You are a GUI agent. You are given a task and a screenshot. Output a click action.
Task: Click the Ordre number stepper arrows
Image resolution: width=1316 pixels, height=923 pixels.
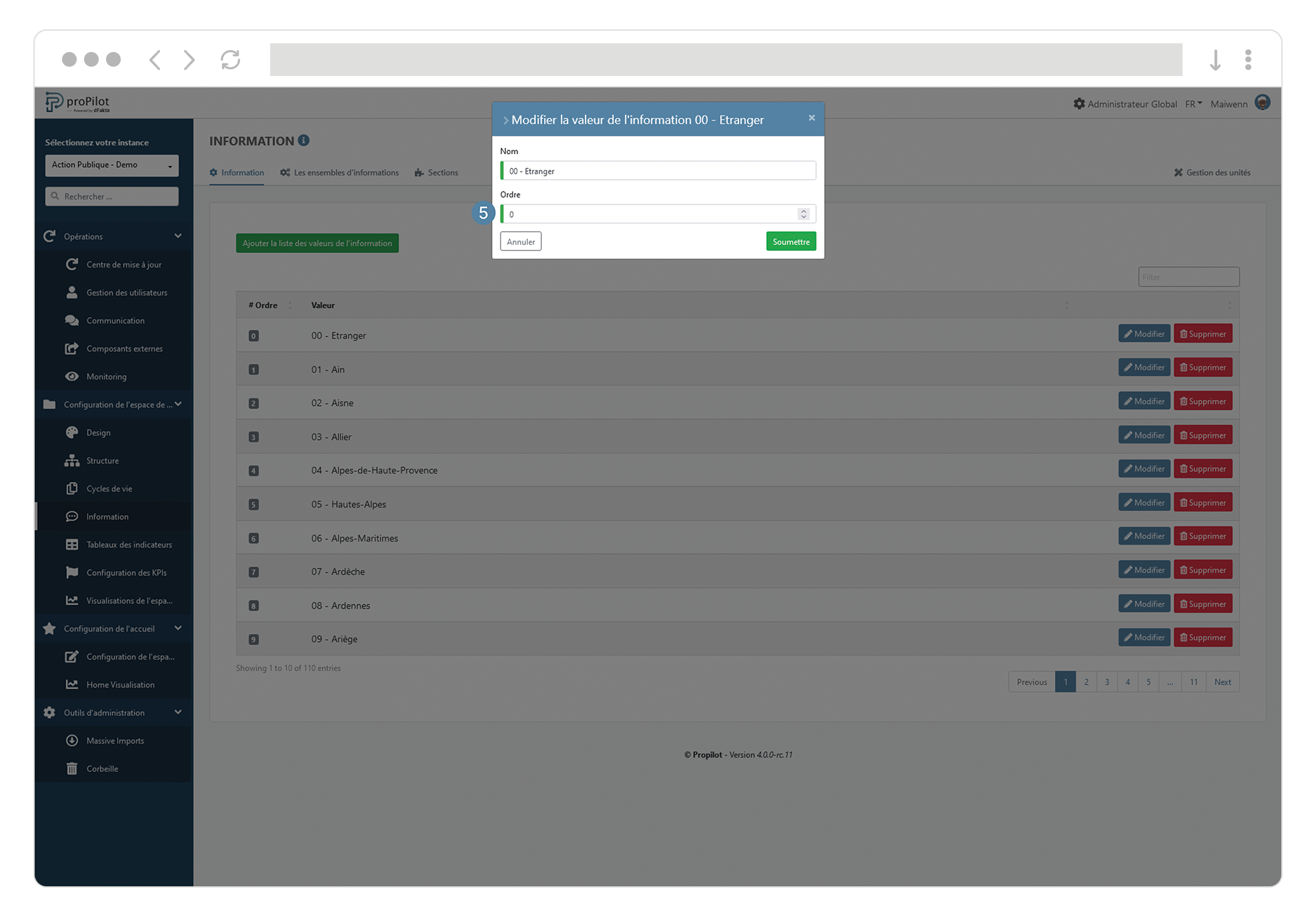pos(803,213)
